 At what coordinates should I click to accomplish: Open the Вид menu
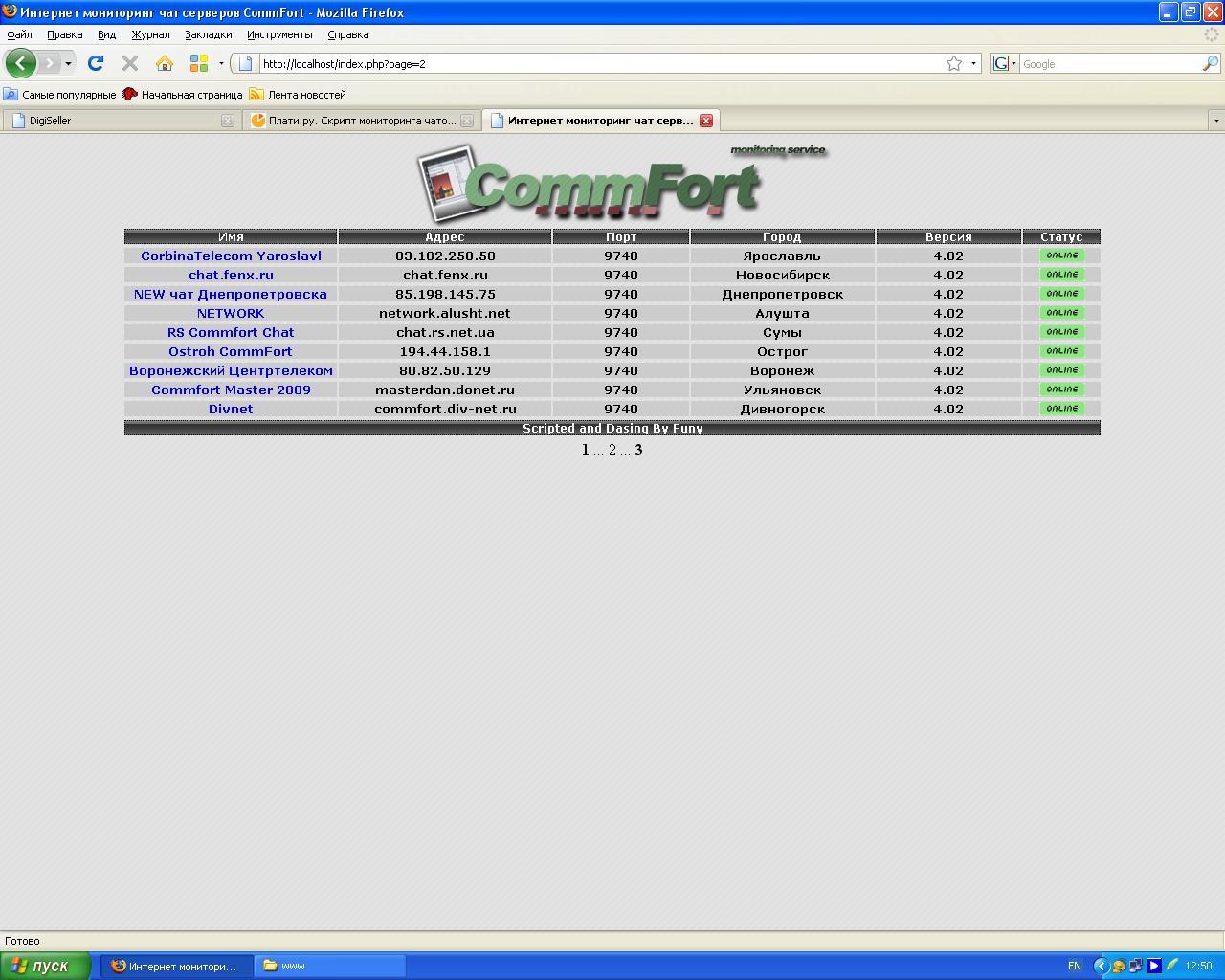coord(106,34)
